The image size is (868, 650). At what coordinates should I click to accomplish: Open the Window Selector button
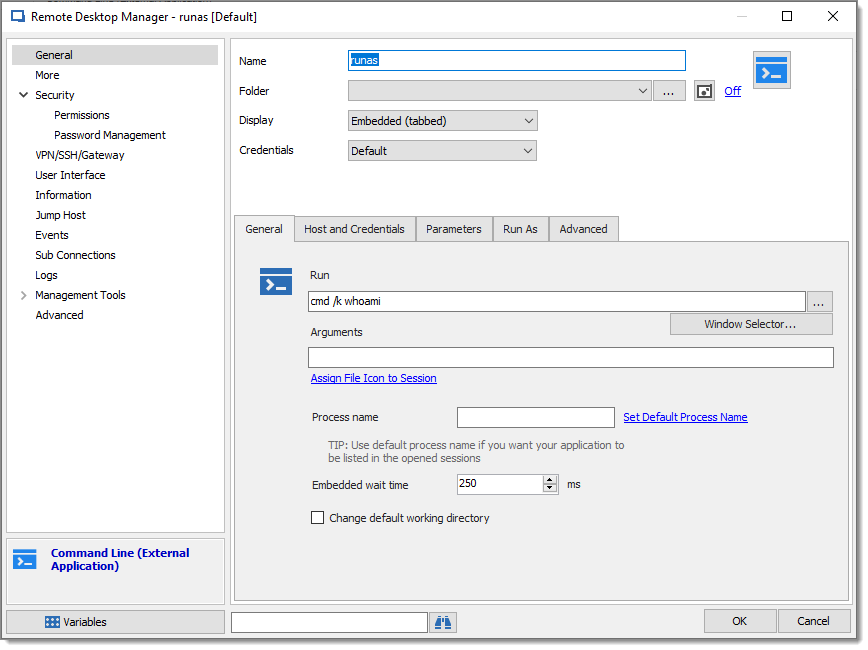[751, 324]
